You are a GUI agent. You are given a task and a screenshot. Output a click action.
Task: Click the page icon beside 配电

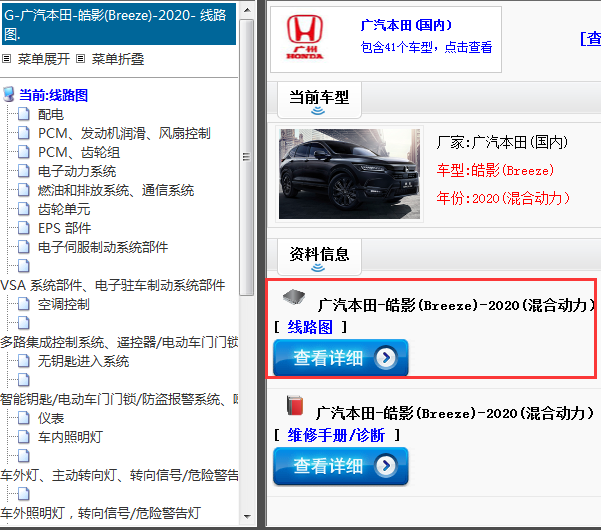24,114
